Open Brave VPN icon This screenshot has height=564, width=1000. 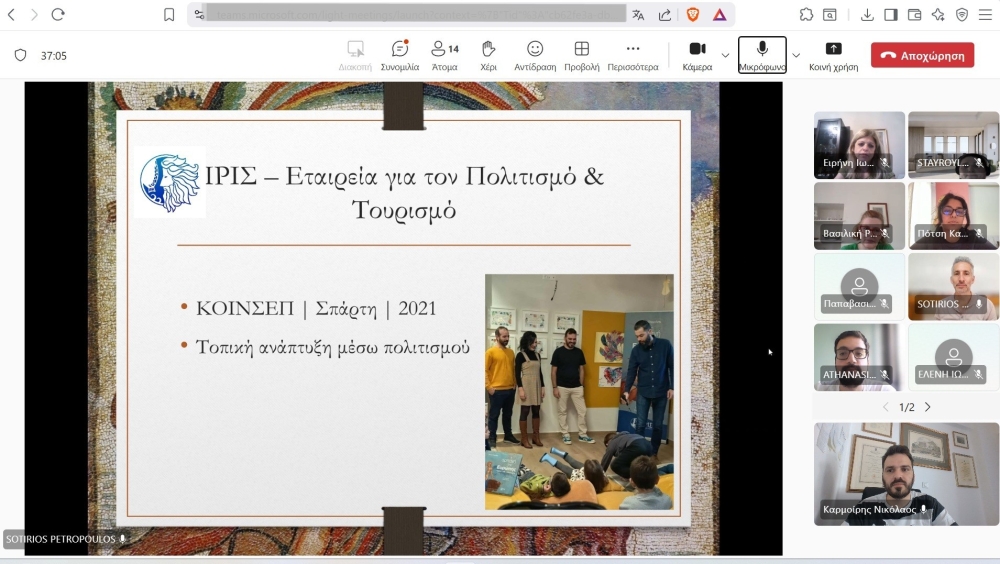[x=962, y=14]
